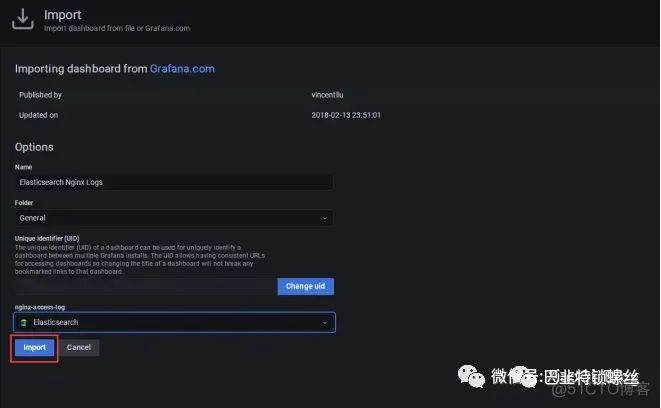Expand the Elasticsearch dropdown chevron
Screen dimensions: 661x408
[324, 322]
